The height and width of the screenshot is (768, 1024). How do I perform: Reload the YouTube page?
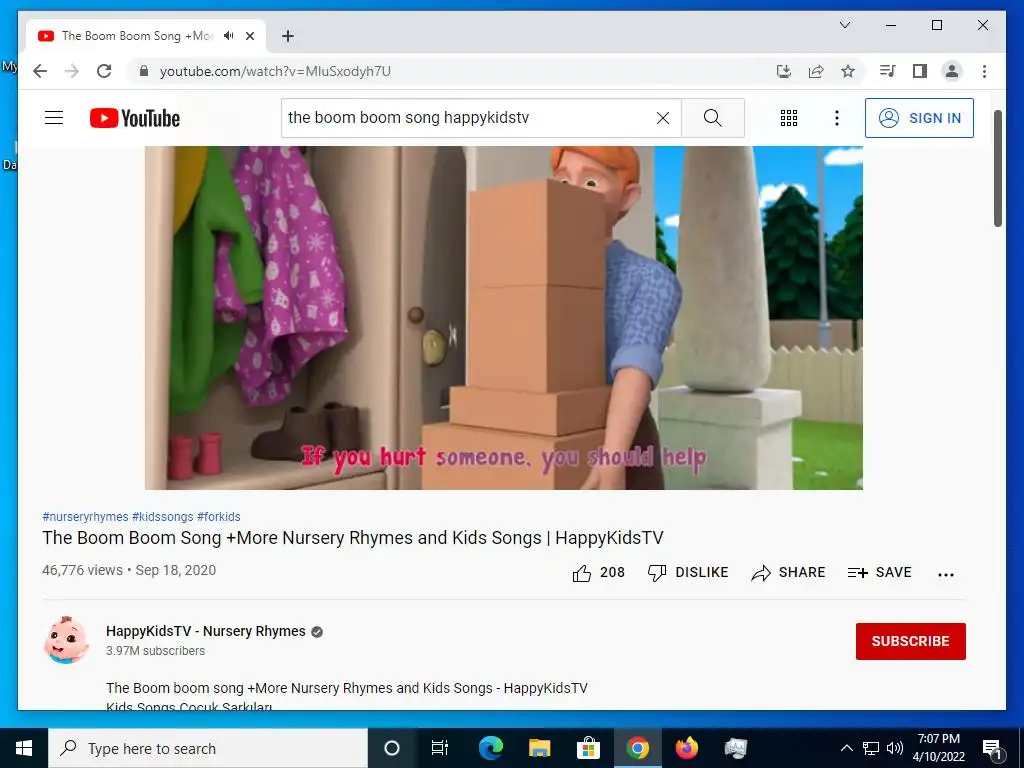tap(104, 71)
